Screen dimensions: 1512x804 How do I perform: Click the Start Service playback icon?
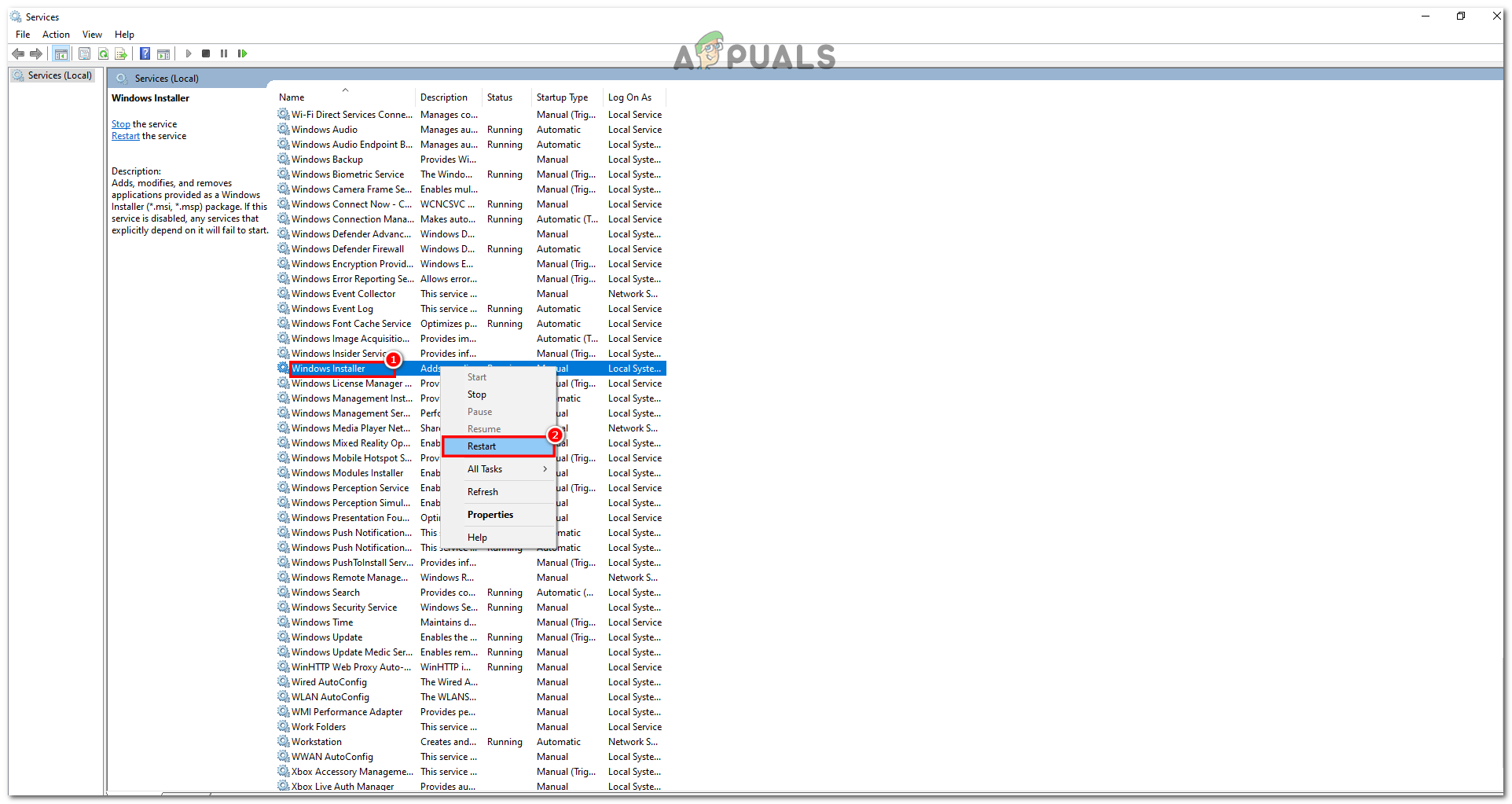coord(189,53)
